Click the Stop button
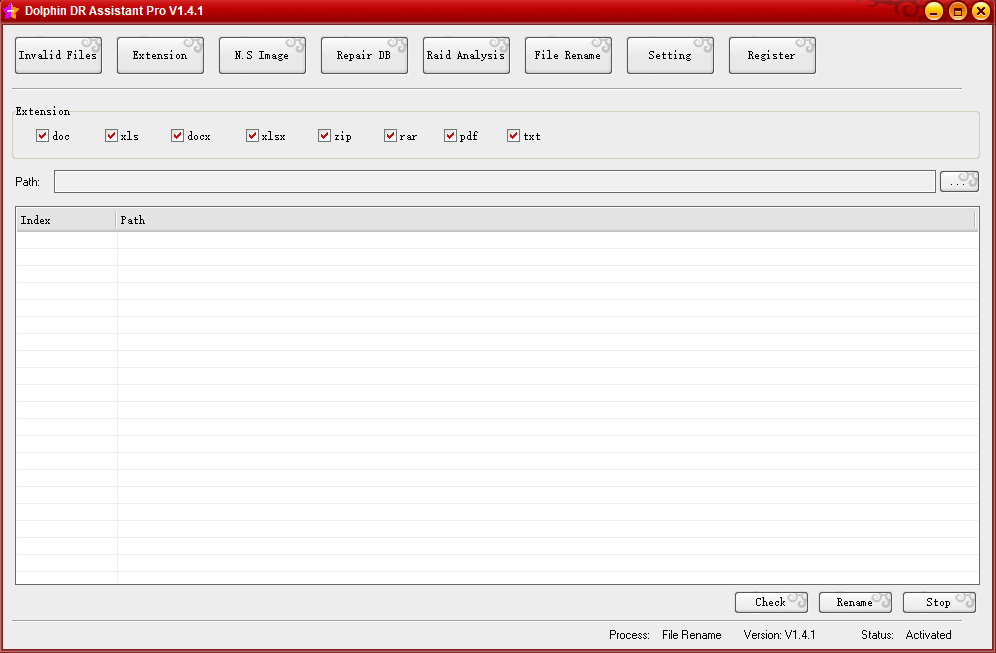This screenshot has width=996, height=653. click(x=939, y=602)
